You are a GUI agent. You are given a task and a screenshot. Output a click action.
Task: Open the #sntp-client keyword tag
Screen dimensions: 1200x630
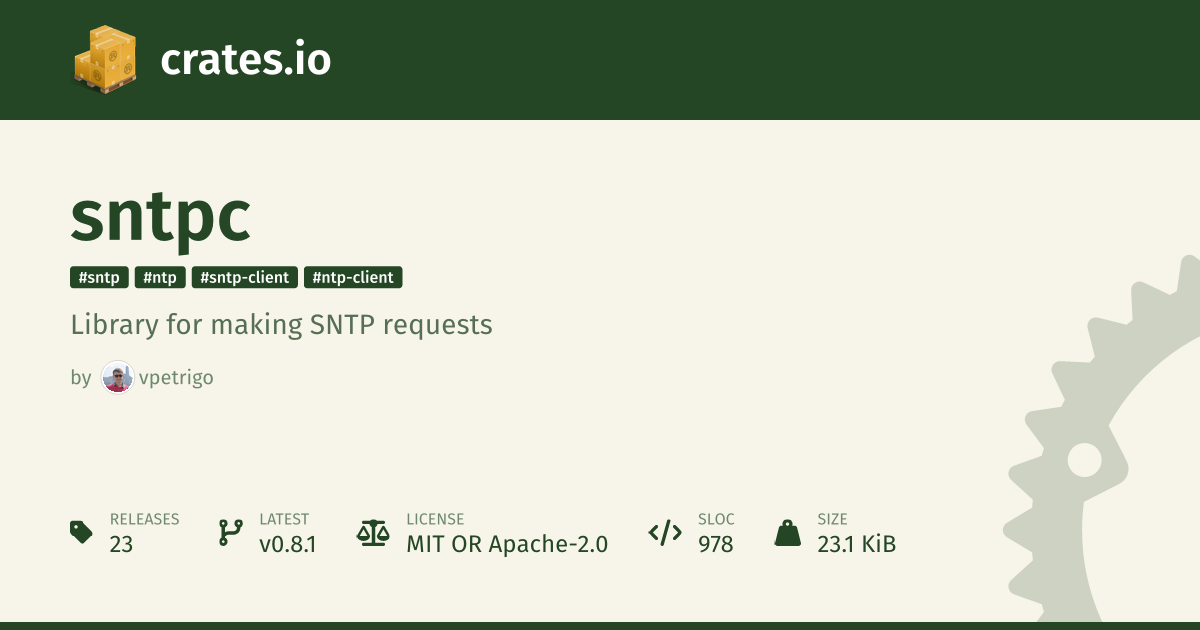[245, 277]
